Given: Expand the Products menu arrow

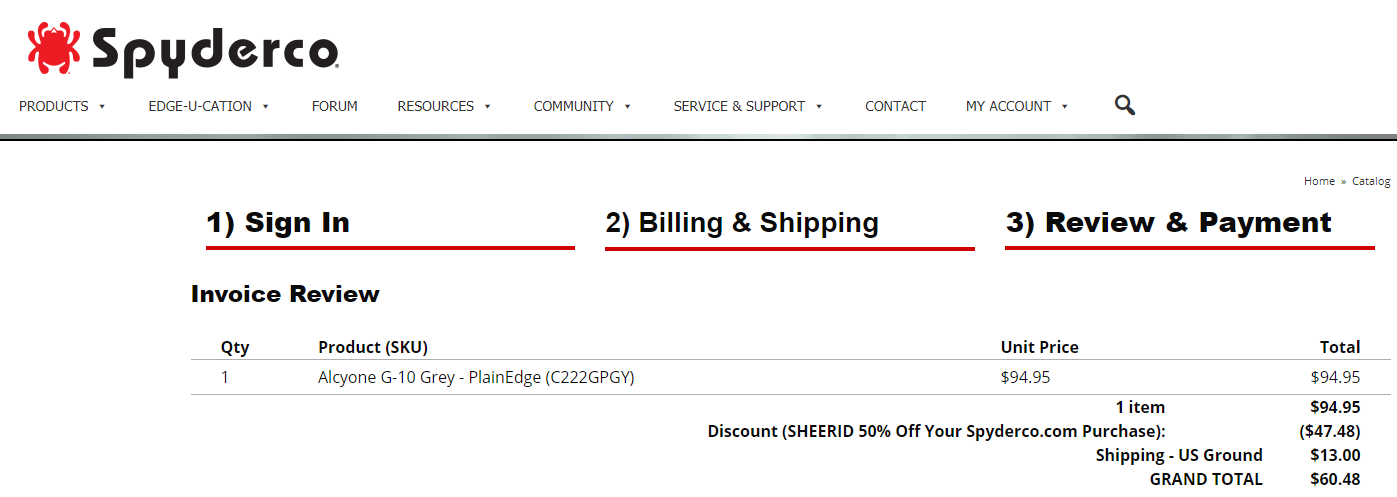Looking at the screenshot, I should point(103,106).
